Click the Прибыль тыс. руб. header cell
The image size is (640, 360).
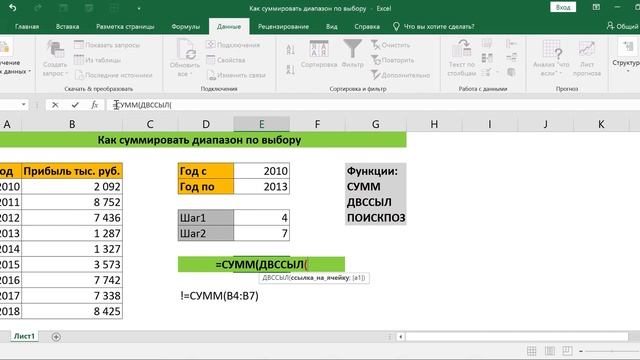point(72,171)
